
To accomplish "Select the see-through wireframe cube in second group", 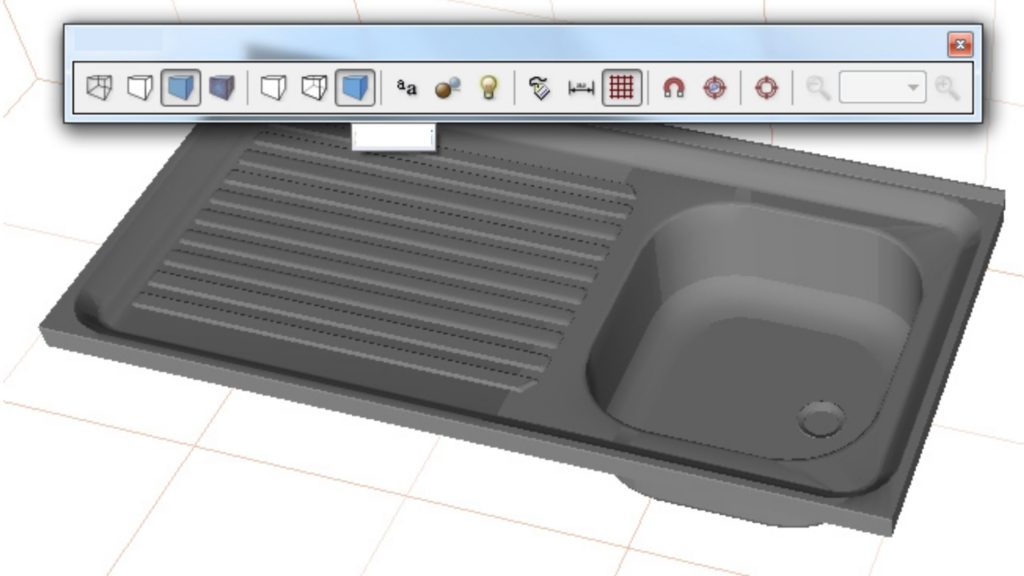I will 314,88.
